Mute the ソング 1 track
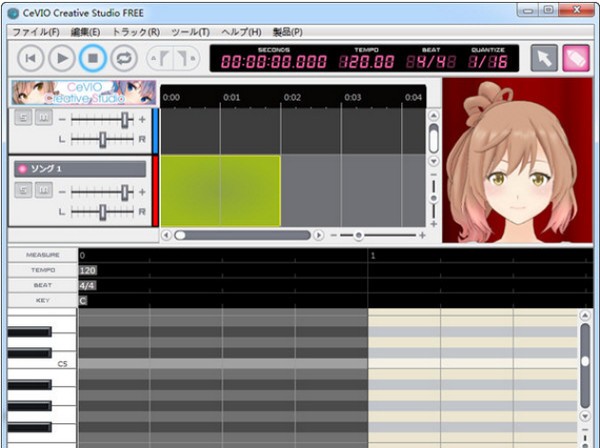This screenshot has width=600, height=448. click(44, 190)
